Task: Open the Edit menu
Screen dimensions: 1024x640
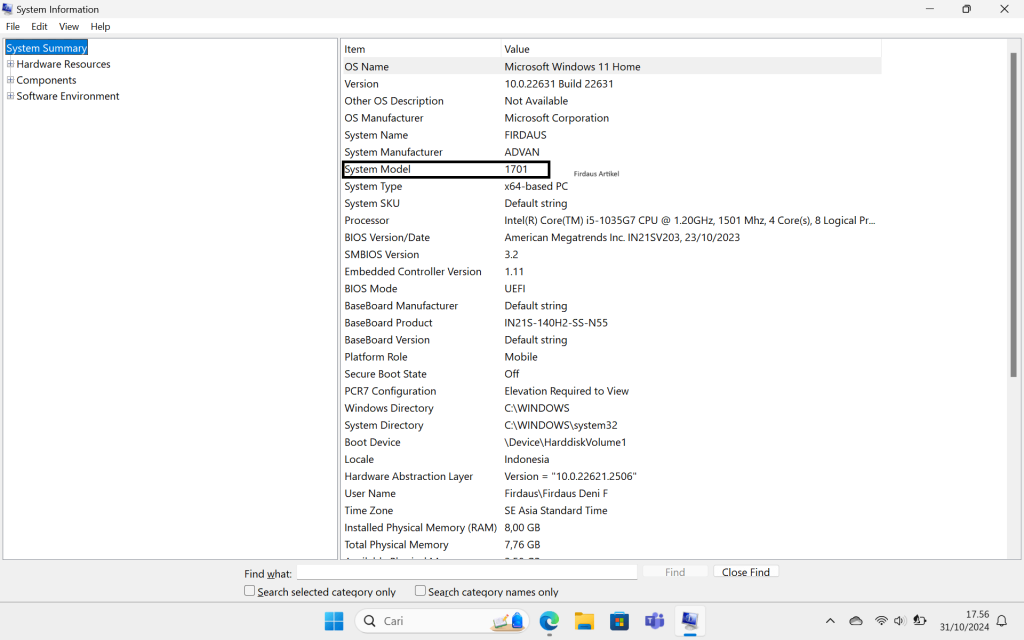Action: tap(39, 27)
